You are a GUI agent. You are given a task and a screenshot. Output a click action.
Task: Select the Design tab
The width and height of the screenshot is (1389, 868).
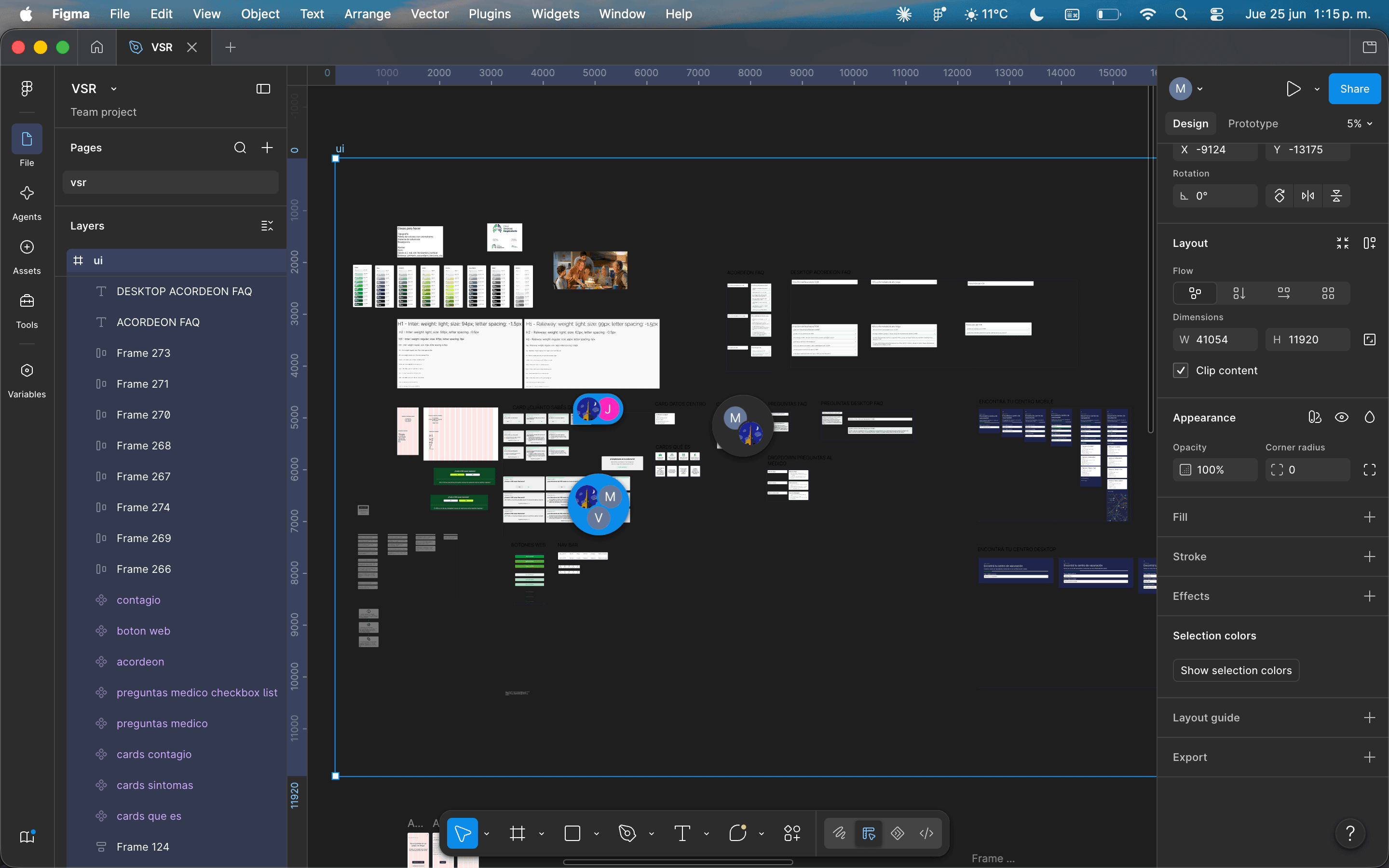[x=1190, y=123]
